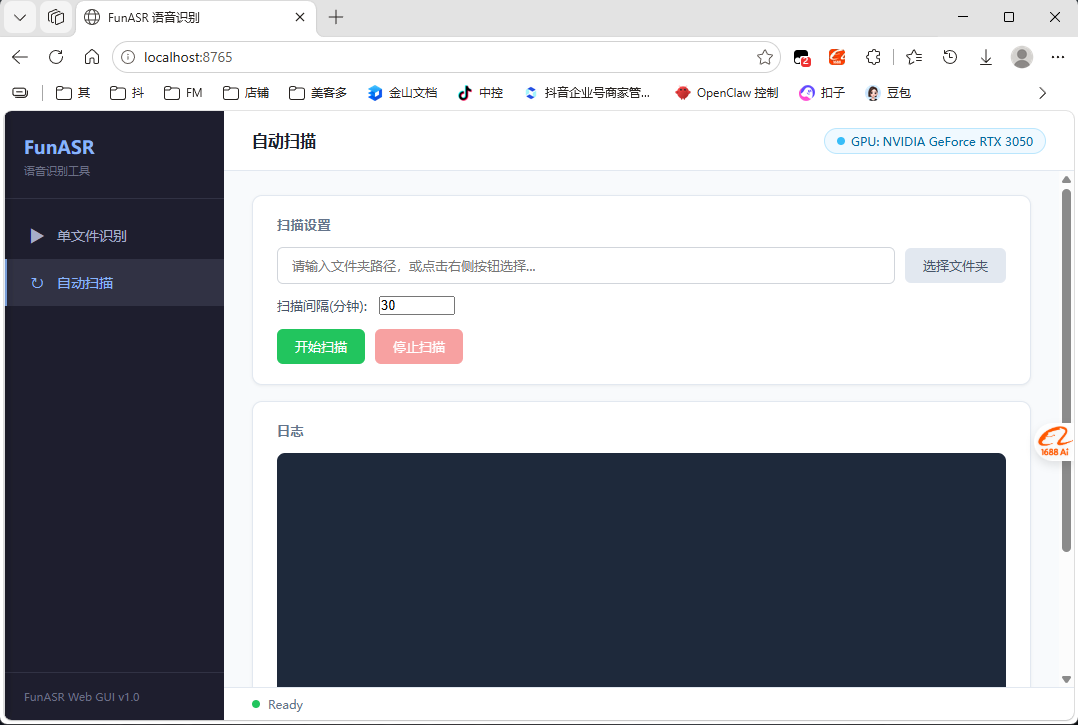
Task: Open the favorites list icon
Action: 914,57
